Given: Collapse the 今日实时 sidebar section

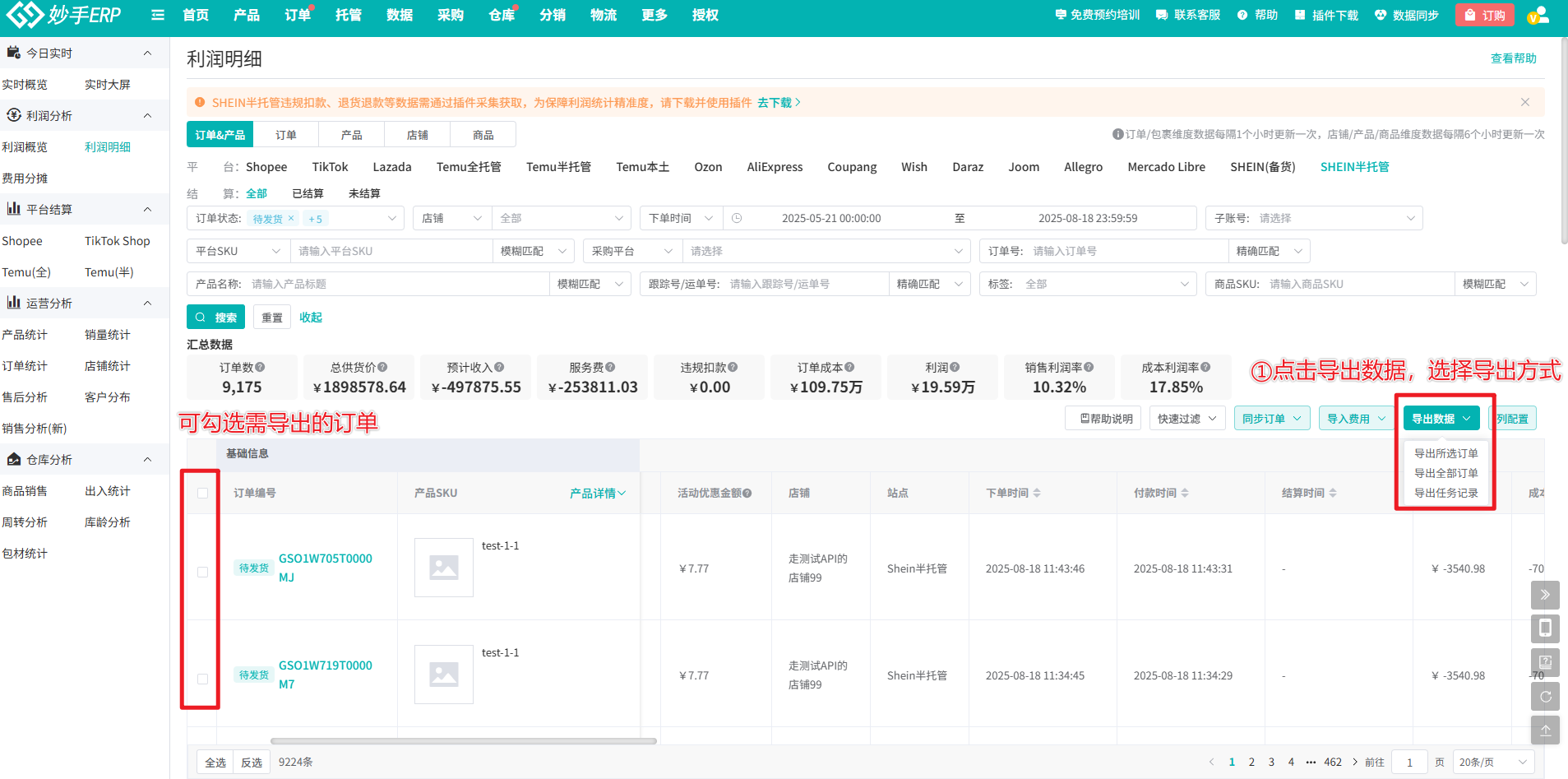Looking at the screenshot, I should click(x=147, y=53).
